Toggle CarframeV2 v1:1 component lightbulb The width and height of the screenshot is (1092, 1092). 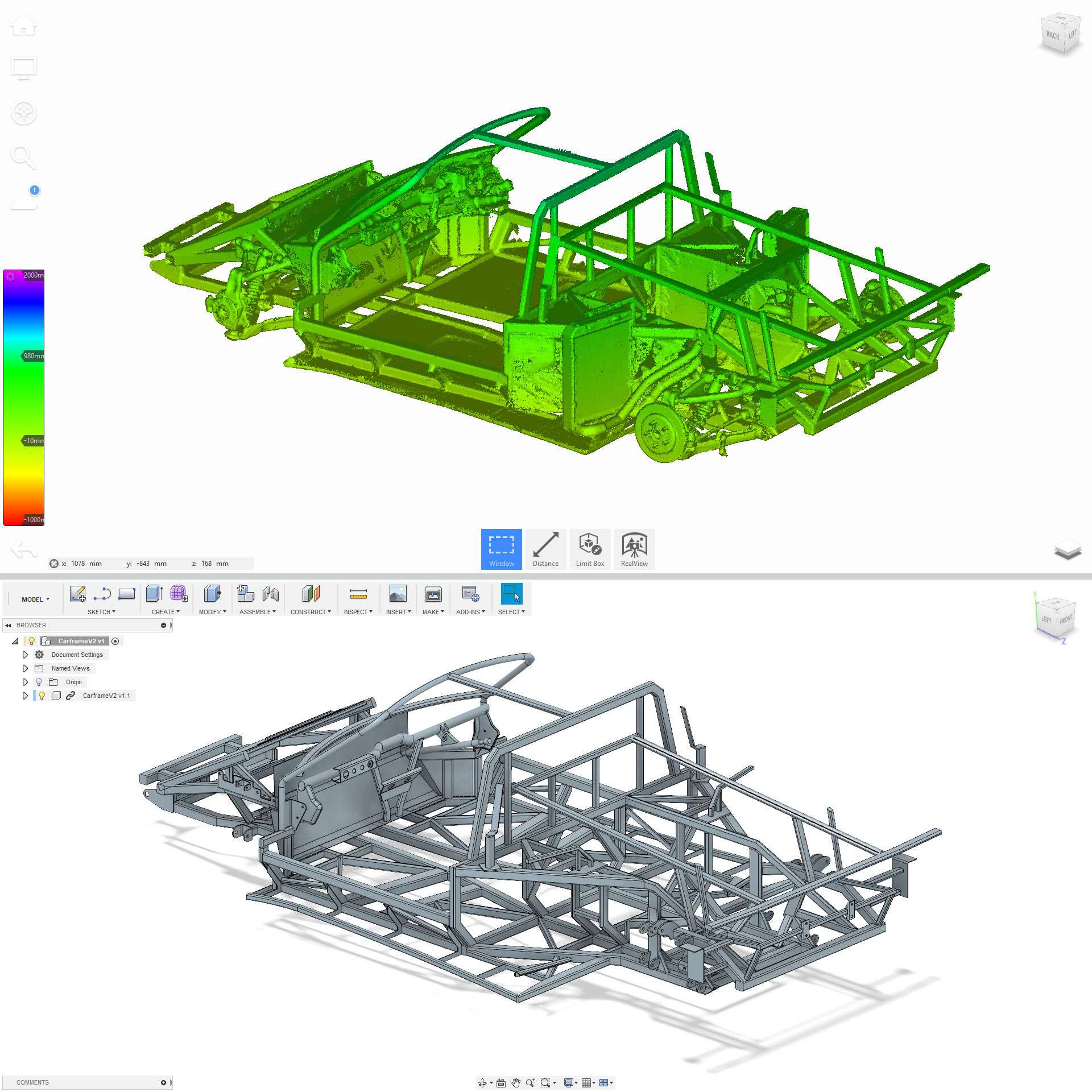42,696
